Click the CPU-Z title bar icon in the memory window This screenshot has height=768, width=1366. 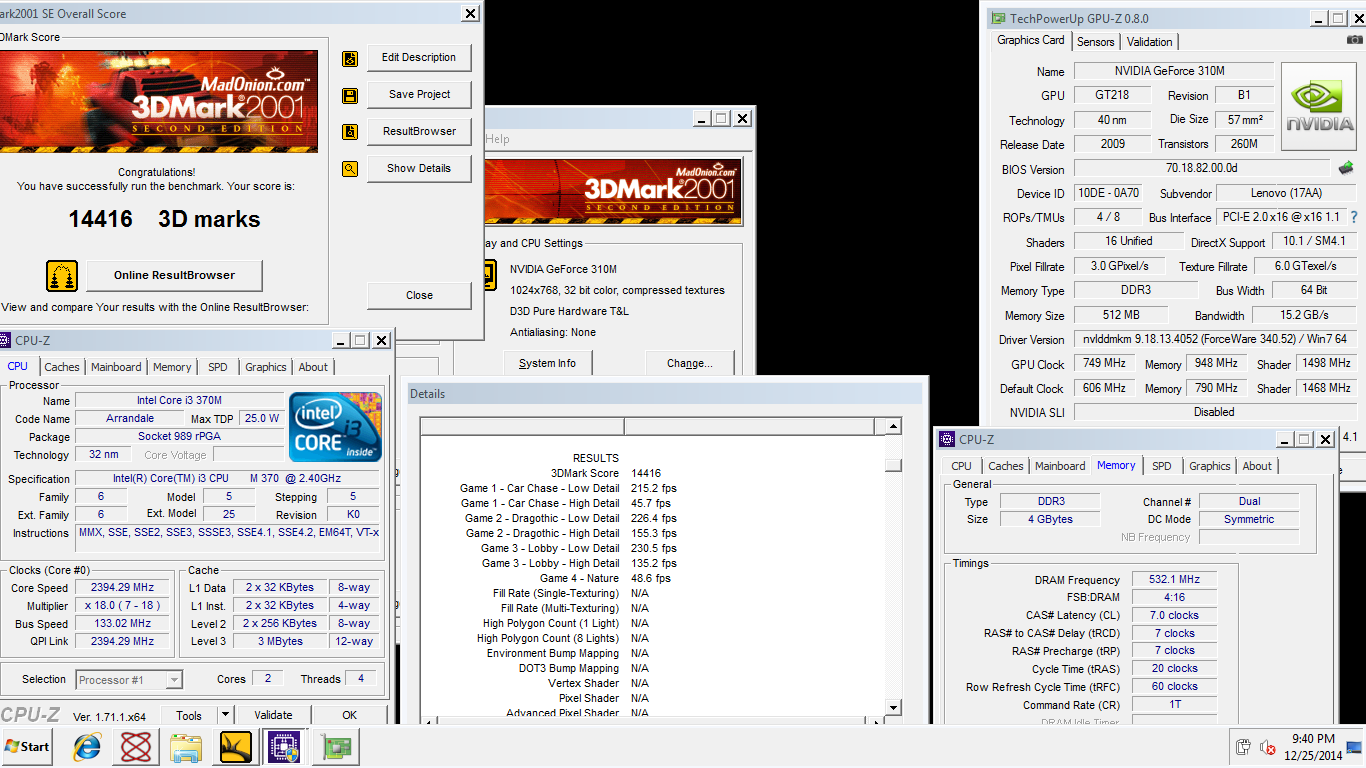pyautogui.click(x=947, y=439)
